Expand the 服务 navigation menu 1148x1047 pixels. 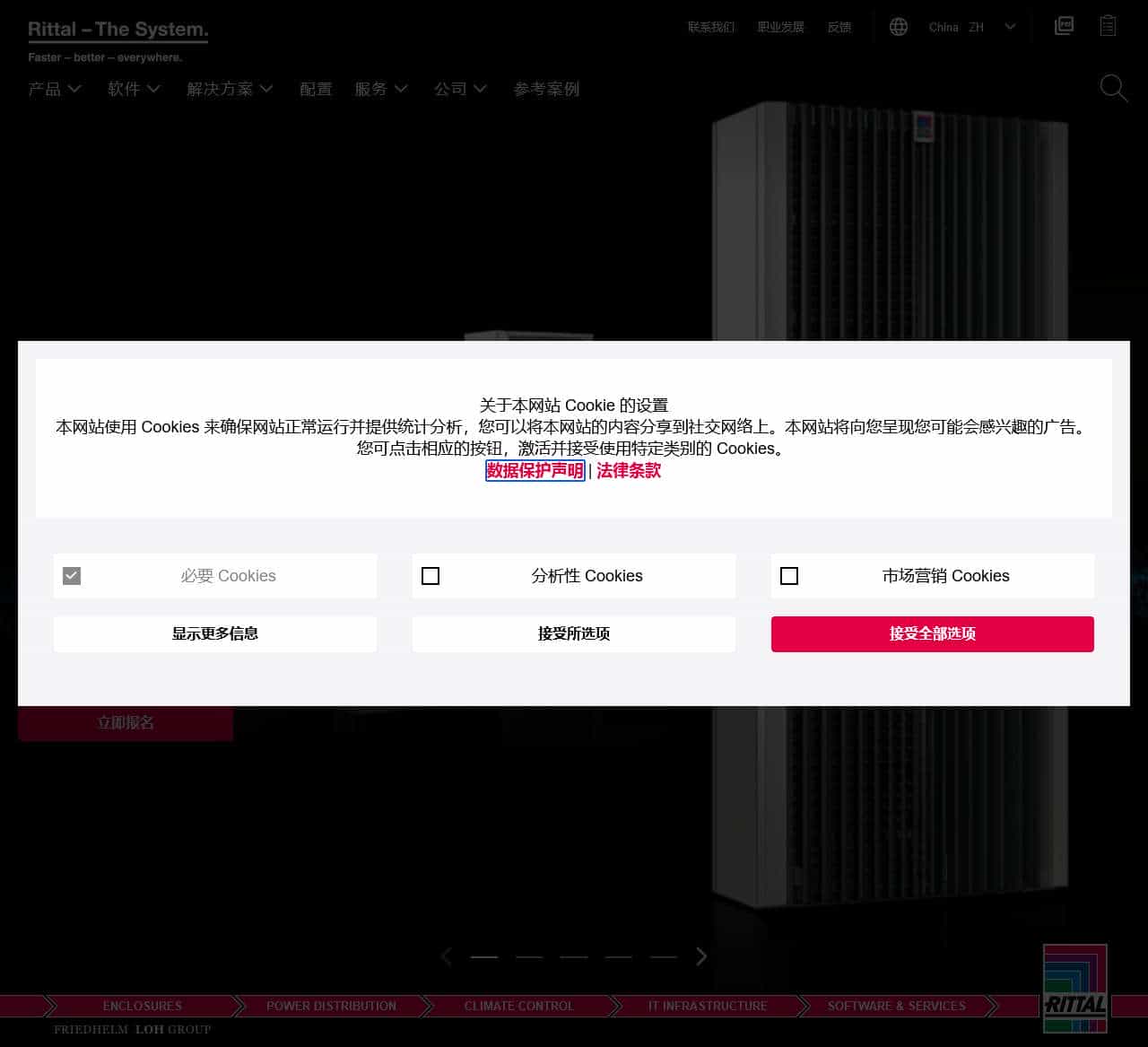pyautogui.click(x=381, y=89)
